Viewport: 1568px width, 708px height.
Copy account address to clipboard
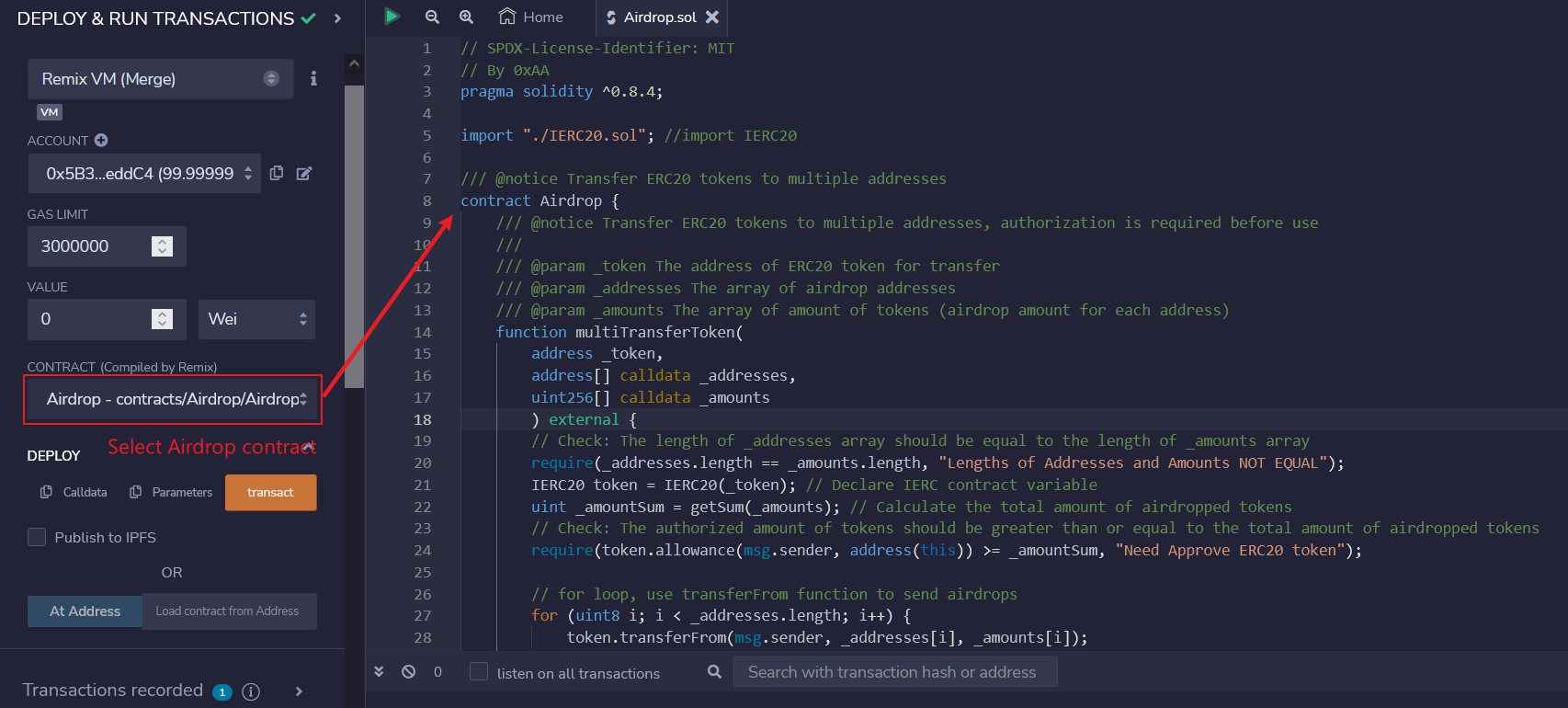pos(277,173)
